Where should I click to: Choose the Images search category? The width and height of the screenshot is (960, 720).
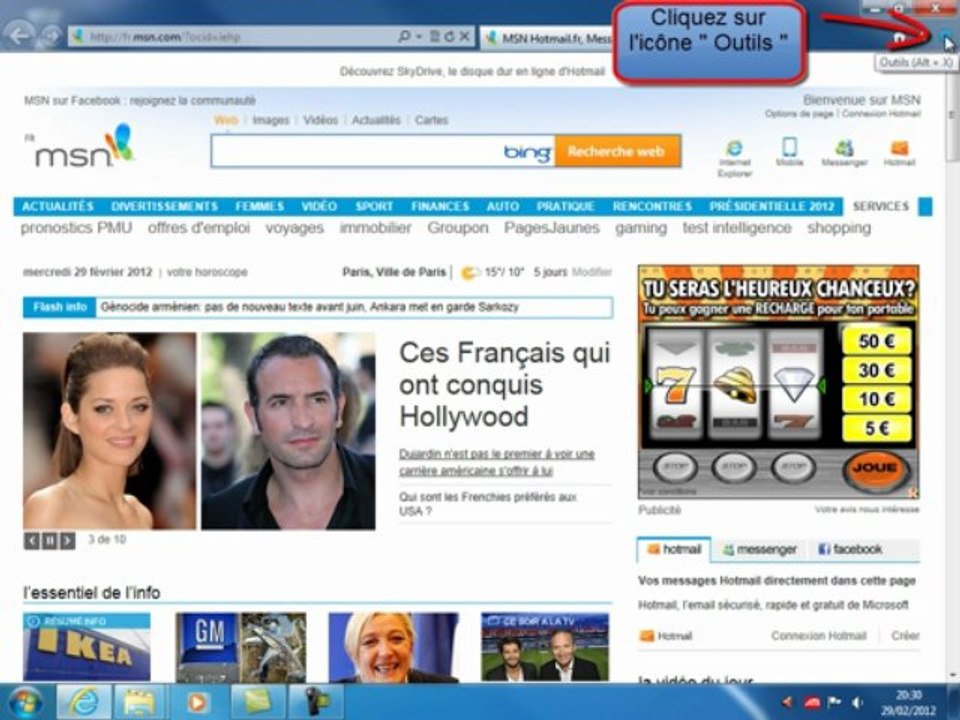pyautogui.click(x=271, y=120)
